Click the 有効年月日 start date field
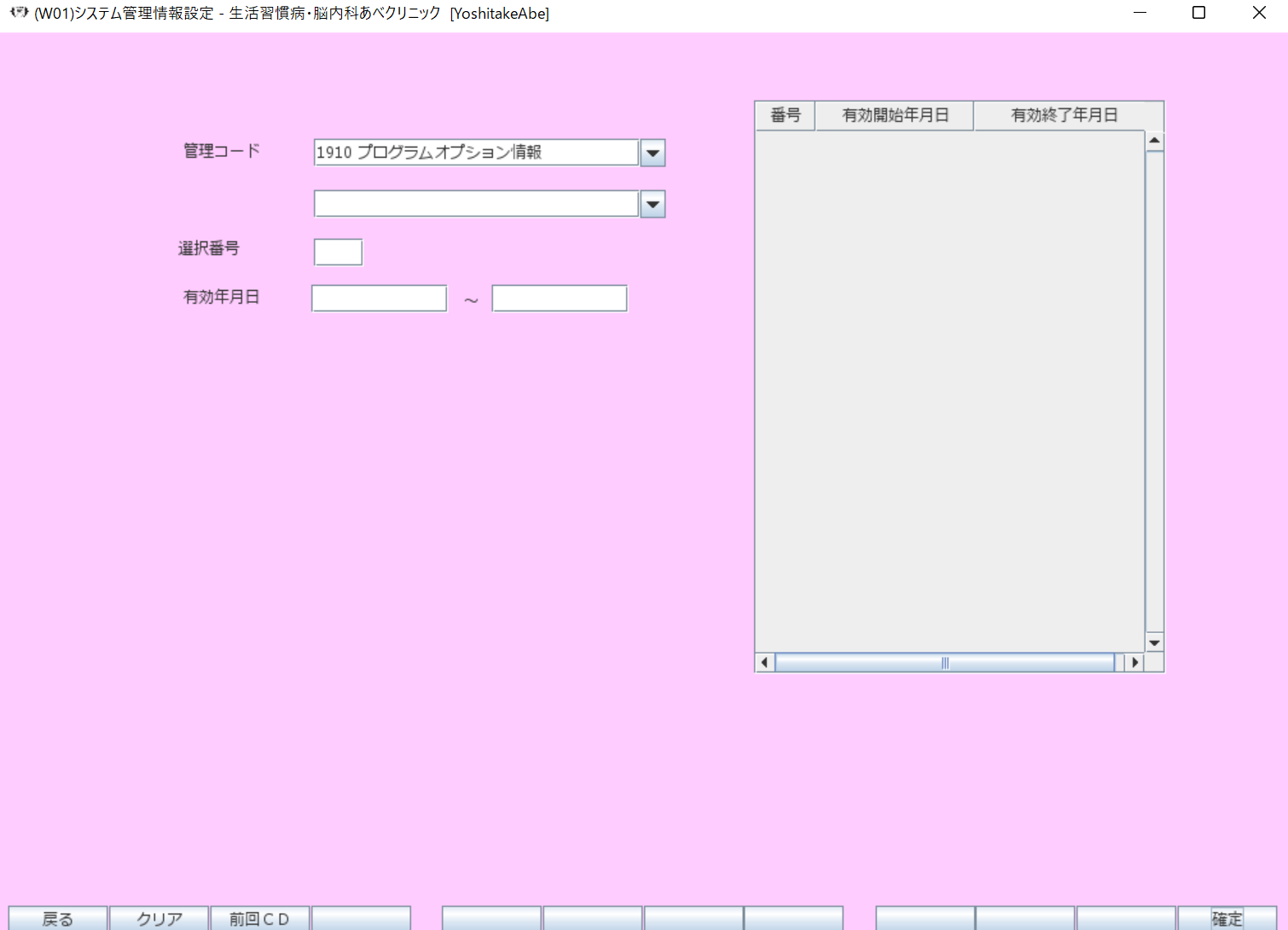 [x=379, y=299]
